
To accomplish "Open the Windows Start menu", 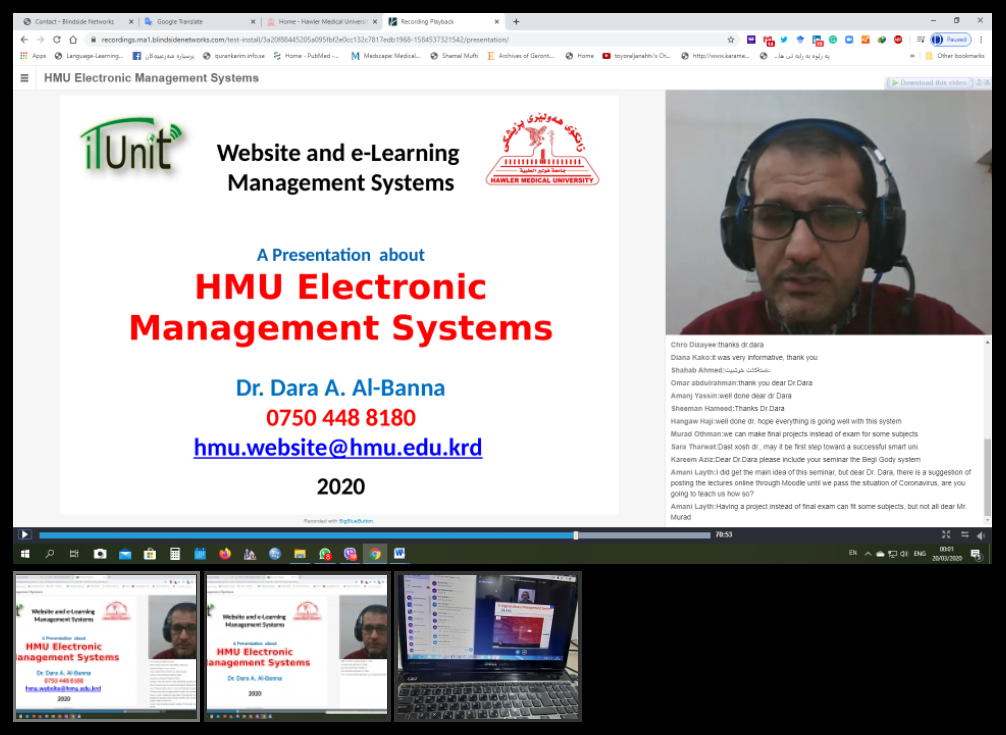I will point(25,553).
